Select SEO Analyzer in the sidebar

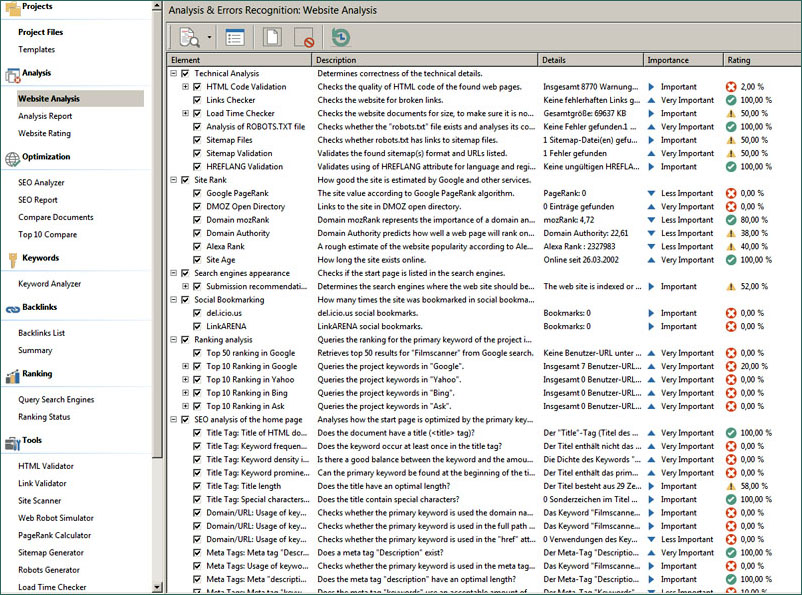tap(41, 182)
